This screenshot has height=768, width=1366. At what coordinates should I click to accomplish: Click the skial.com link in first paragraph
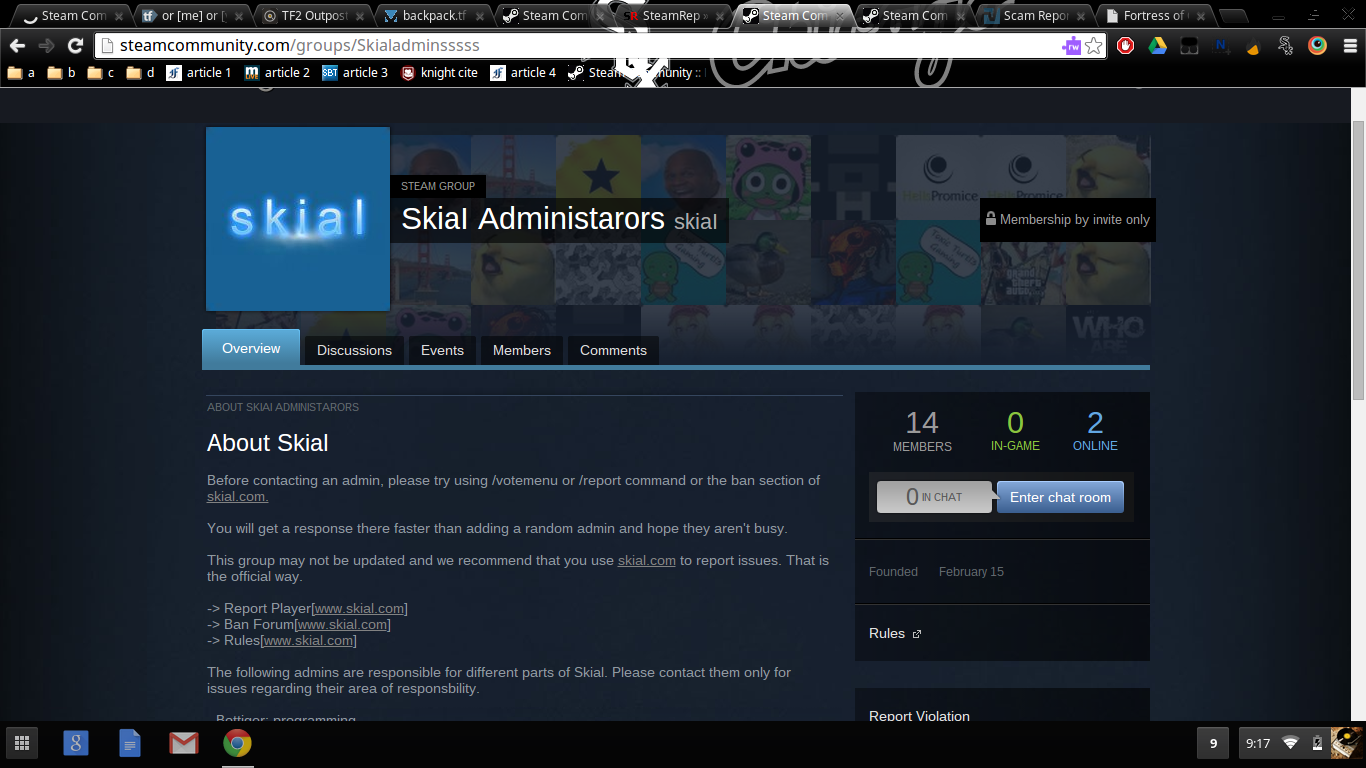[x=237, y=496]
